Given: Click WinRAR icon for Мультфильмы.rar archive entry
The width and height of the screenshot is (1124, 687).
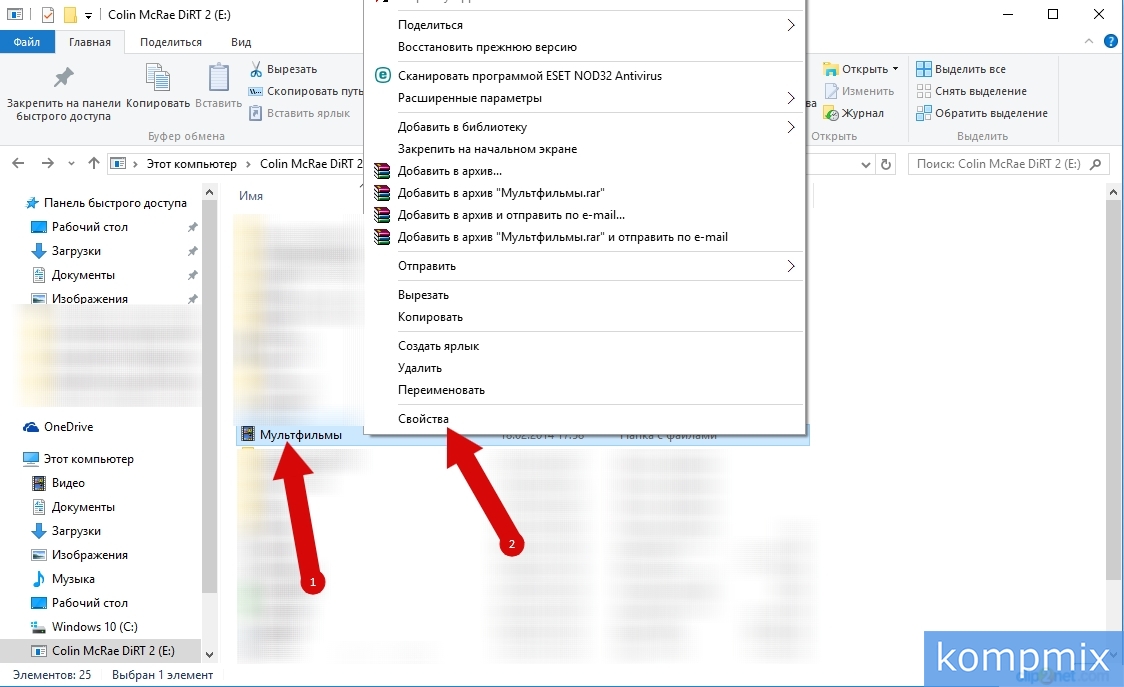Looking at the screenshot, I should point(382,193).
